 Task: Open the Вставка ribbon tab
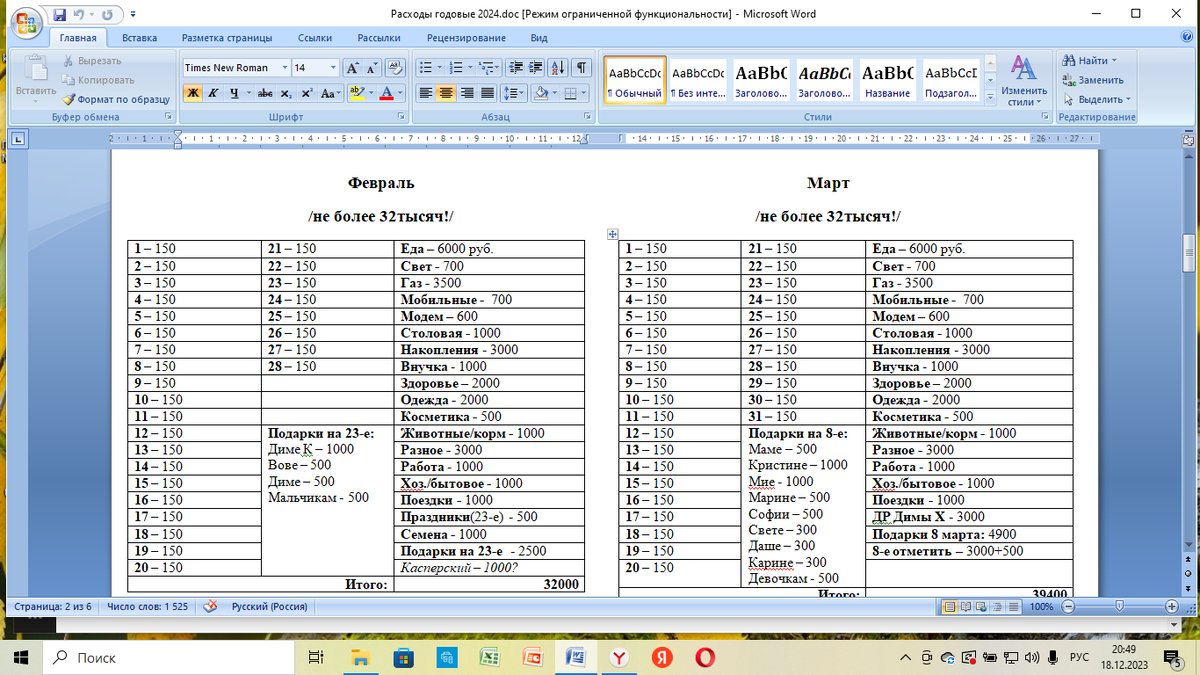140,38
